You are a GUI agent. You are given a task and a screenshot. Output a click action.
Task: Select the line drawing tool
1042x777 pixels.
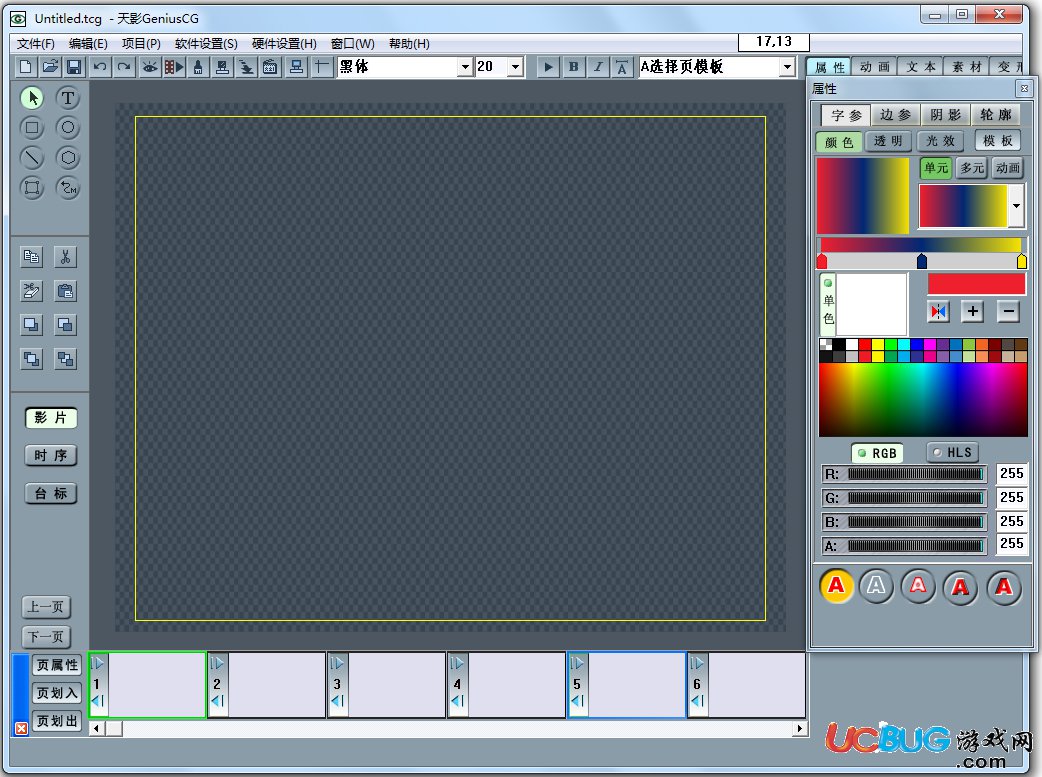[x=31, y=158]
